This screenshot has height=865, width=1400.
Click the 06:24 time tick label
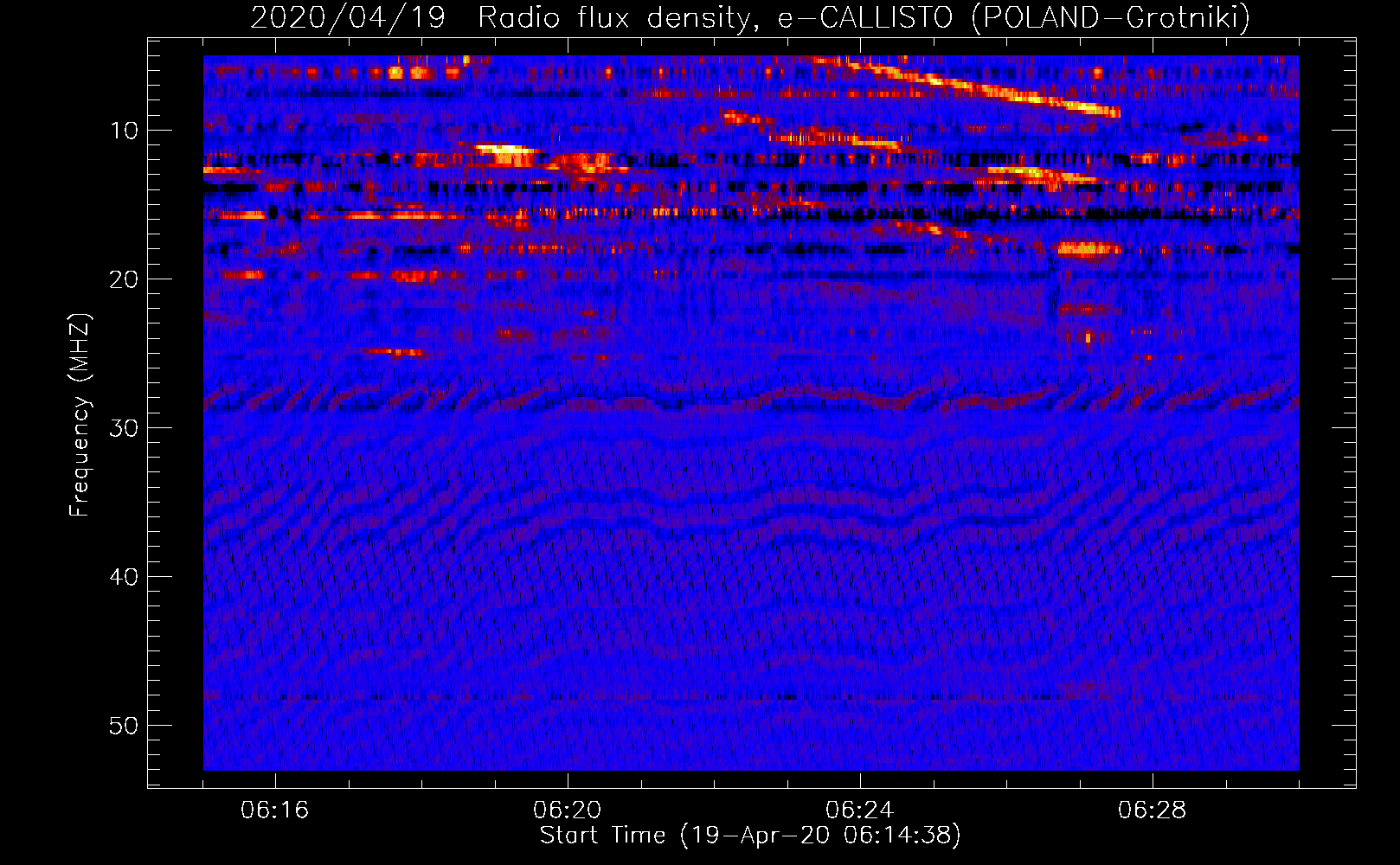[860, 810]
